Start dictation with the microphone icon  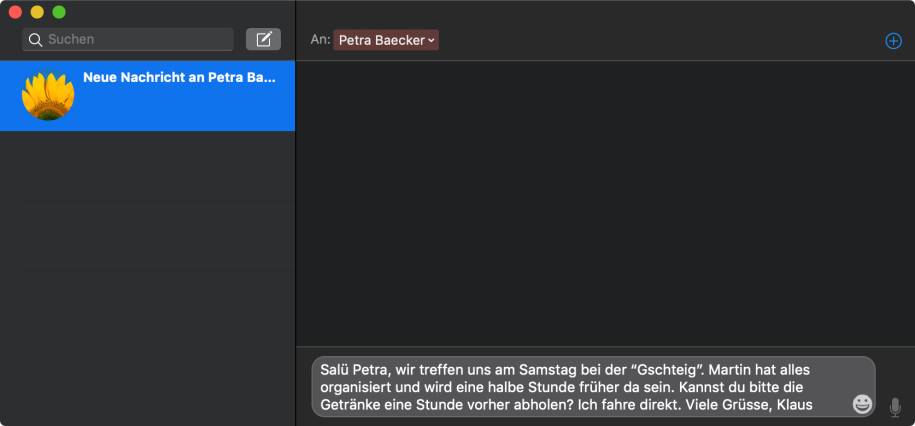(x=895, y=407)
